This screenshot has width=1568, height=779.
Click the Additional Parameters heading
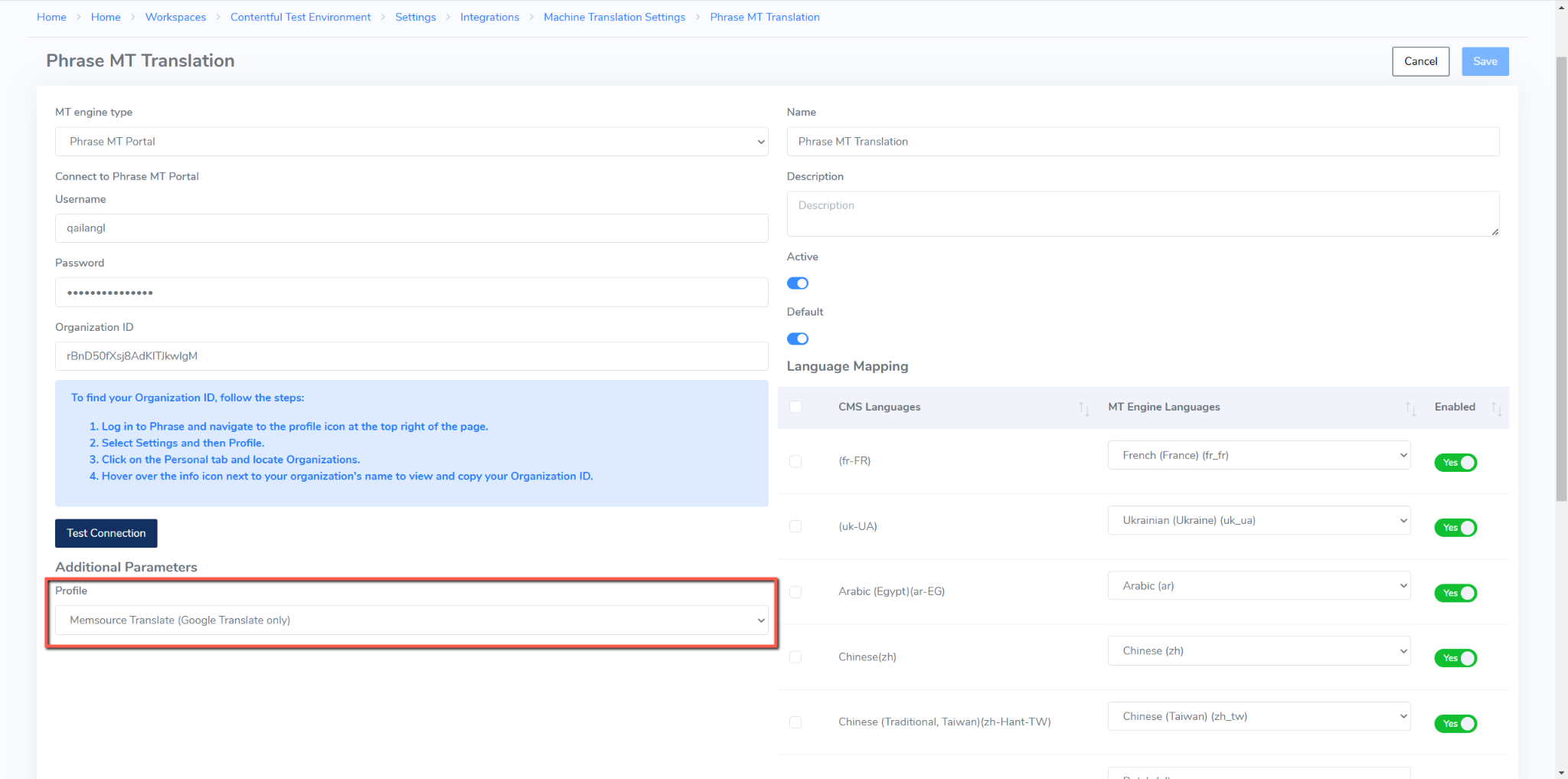tap(126, 567)
